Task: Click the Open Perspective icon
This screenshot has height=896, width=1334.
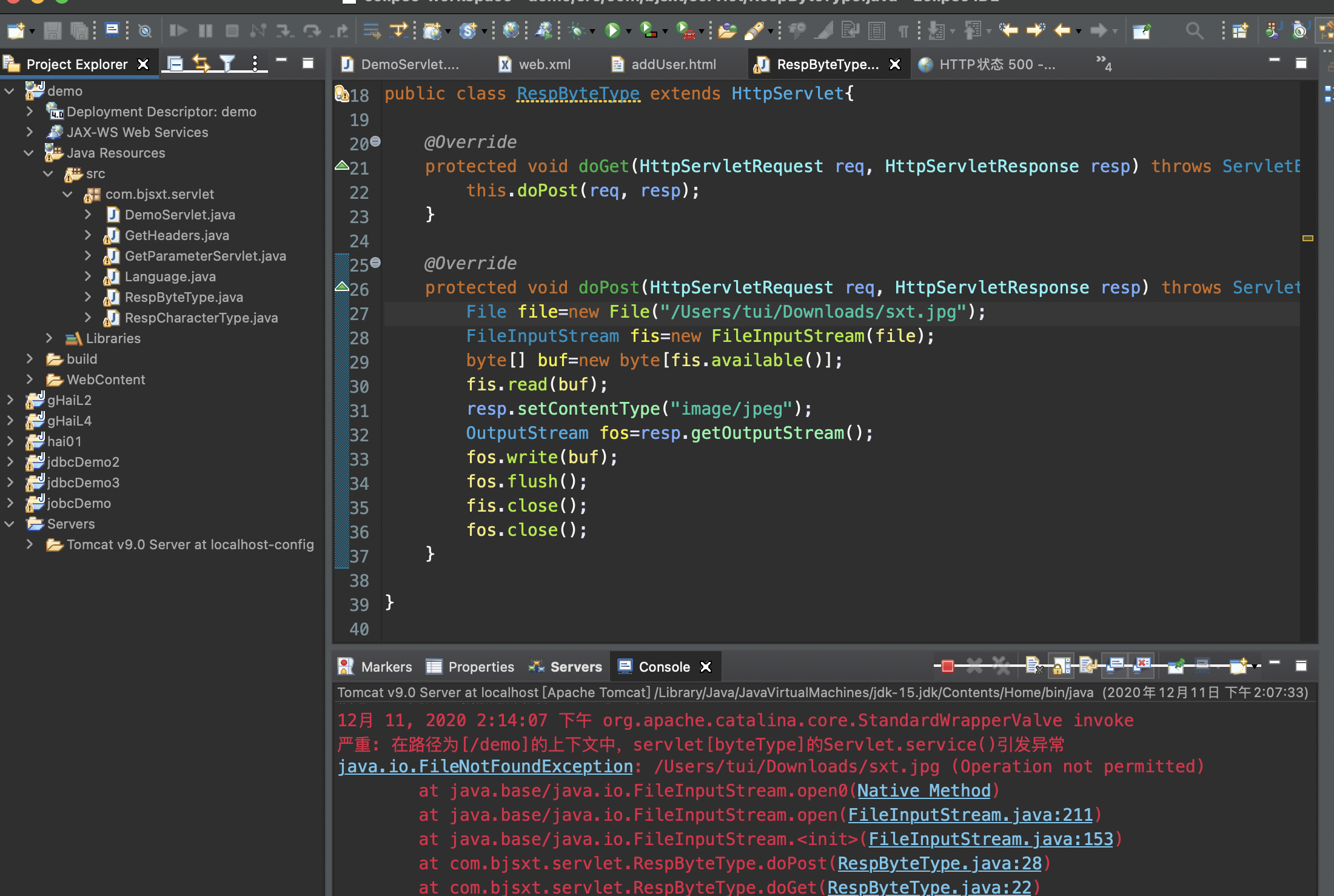Action: pyautogui.click(x=1240, y=30)
